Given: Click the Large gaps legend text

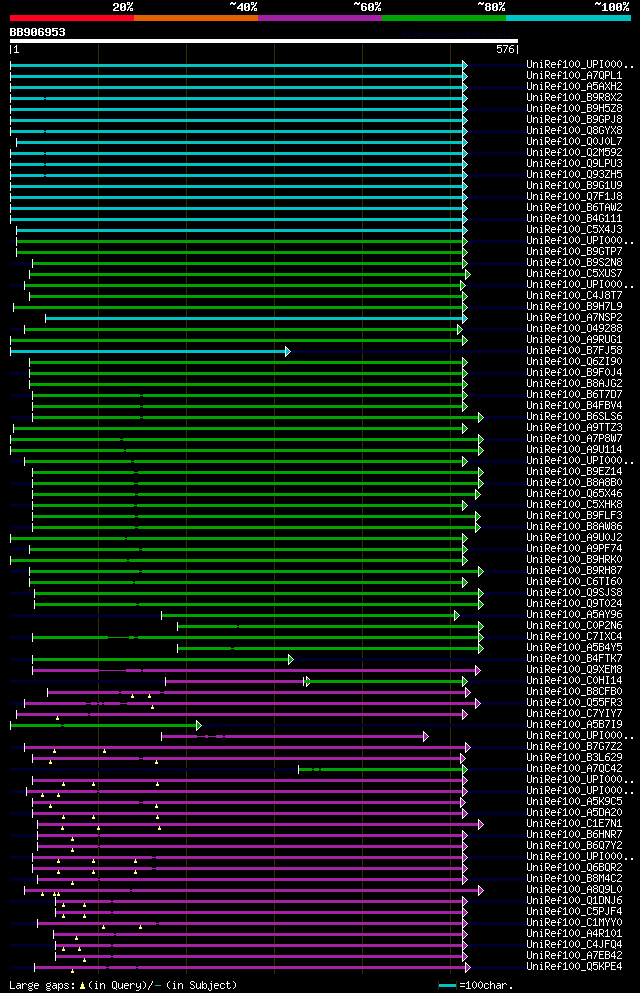Looking at the screenshot, I should click(123, 985).
